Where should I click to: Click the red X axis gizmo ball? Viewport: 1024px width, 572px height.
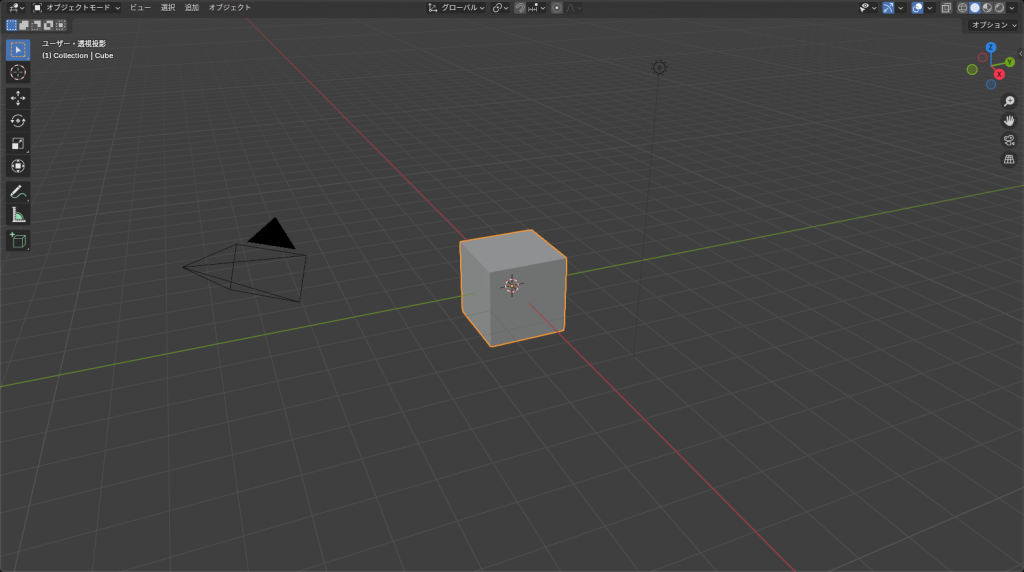999,74
